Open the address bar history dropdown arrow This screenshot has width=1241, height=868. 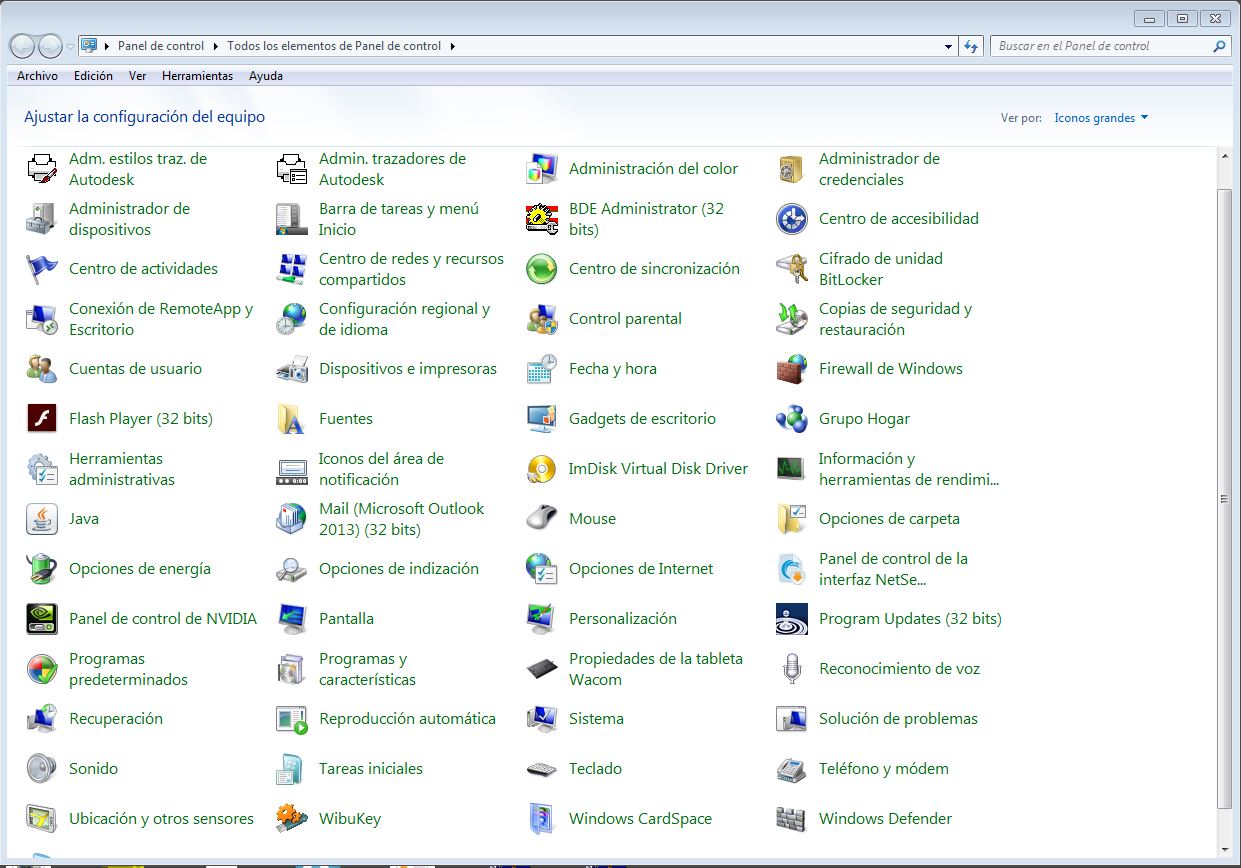click(949, 46)
